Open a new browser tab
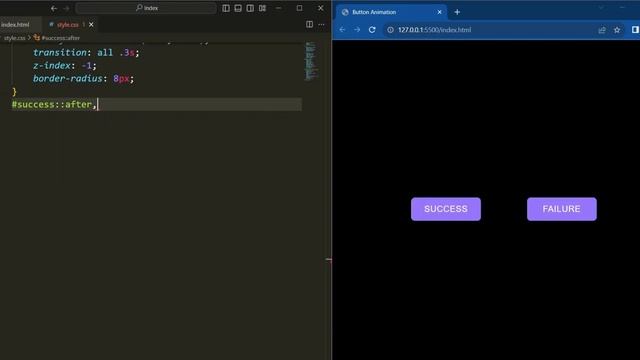This screenshot has width=640, height=360. click(457, 12)
